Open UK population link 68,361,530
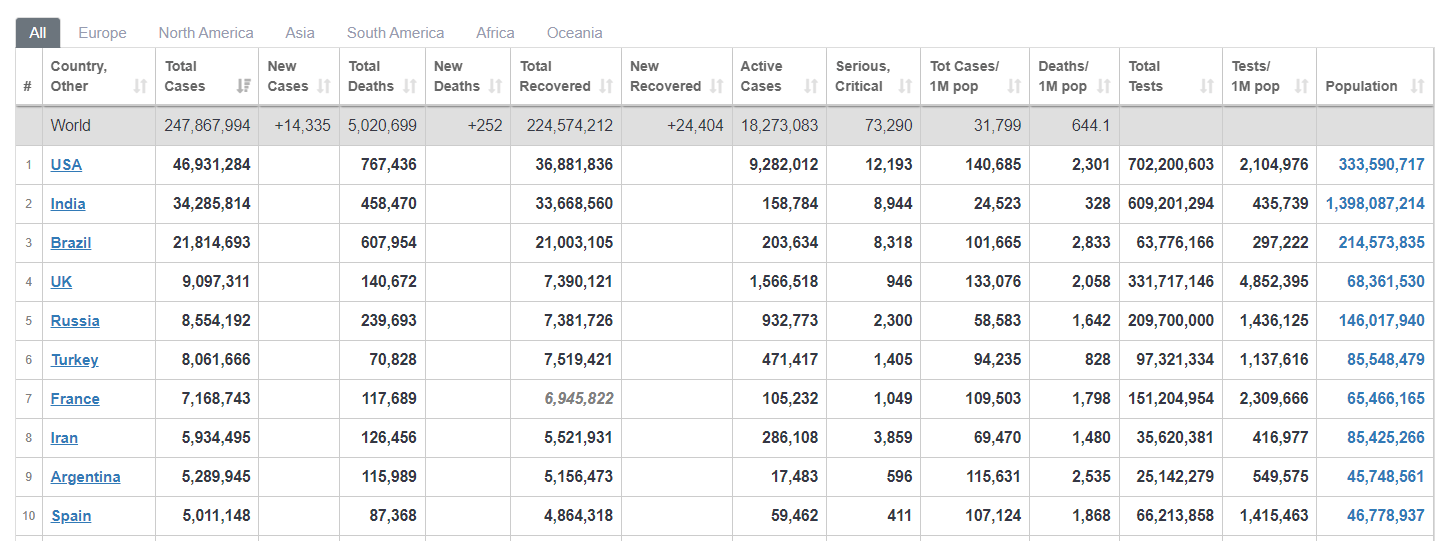1440x541 pixels. [1386, 282]
